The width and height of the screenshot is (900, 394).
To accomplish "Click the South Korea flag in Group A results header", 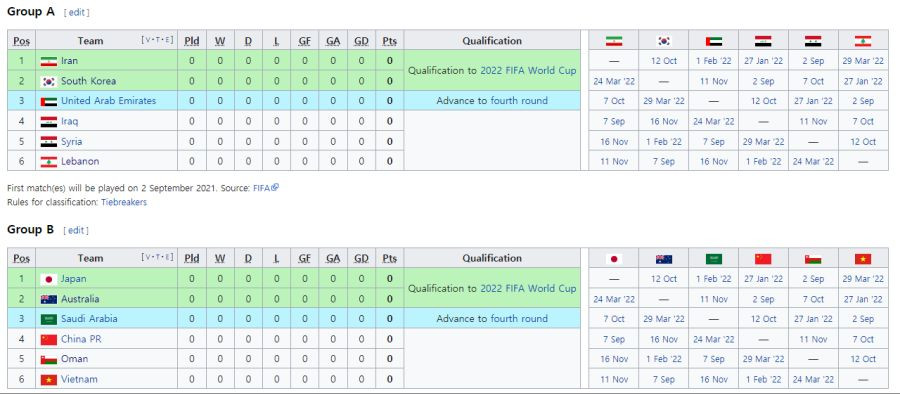I will (x=664, y=41).
